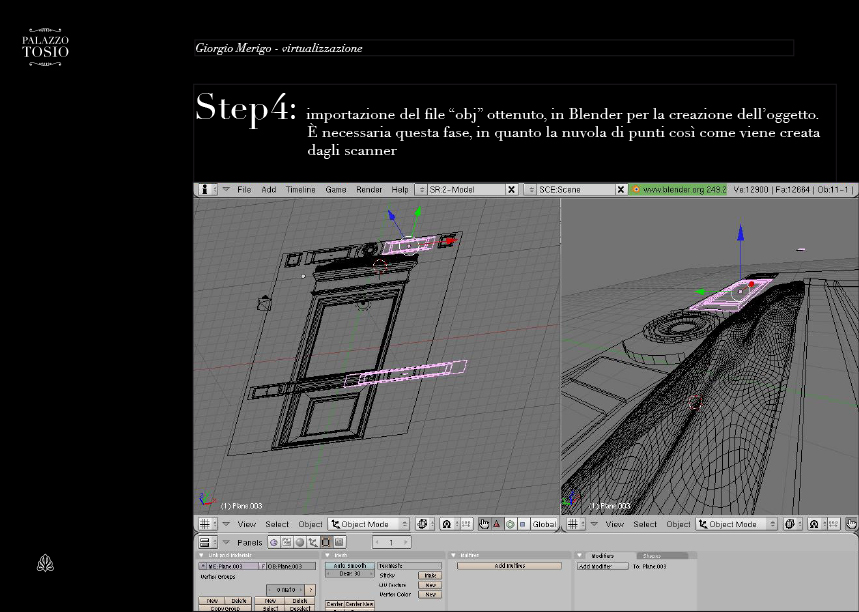859x612 pixels.
Task: Open the Help menu
Action: pyautogui.click(x=400, y=190)
